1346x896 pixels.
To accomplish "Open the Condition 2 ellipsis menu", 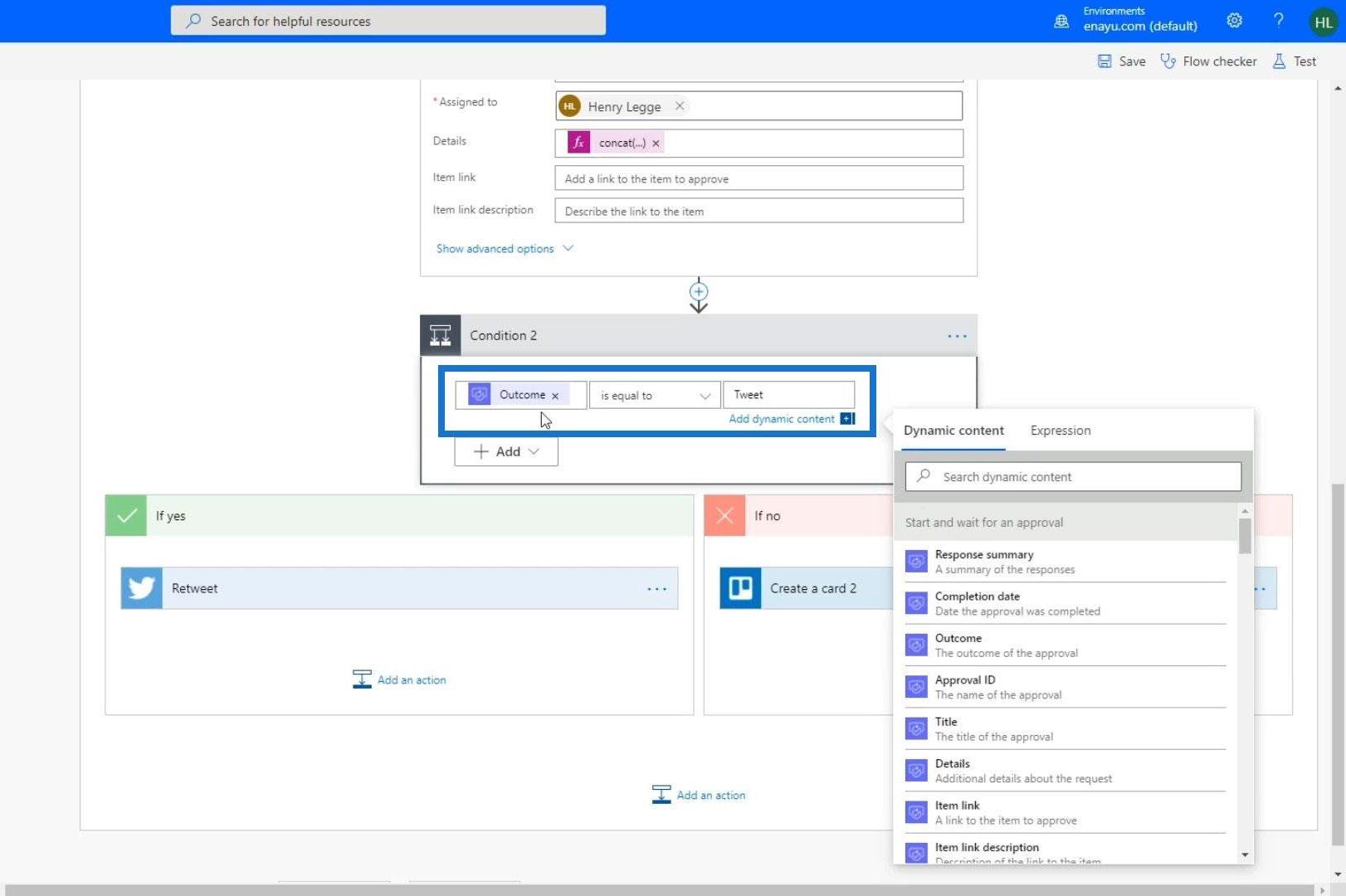I will pyautogui.click(x=957, y=336).
